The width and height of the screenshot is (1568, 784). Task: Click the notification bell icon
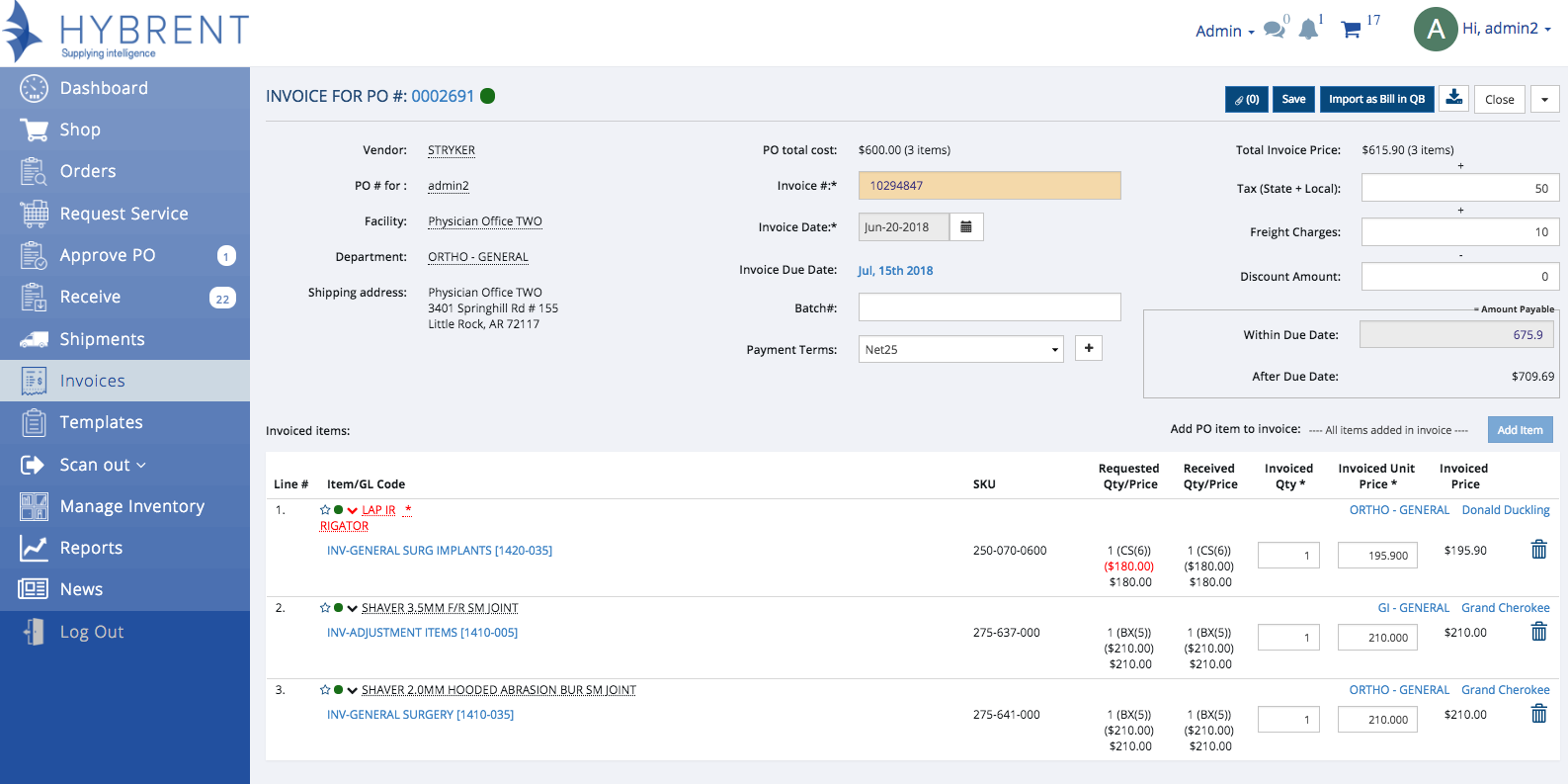1308,30
